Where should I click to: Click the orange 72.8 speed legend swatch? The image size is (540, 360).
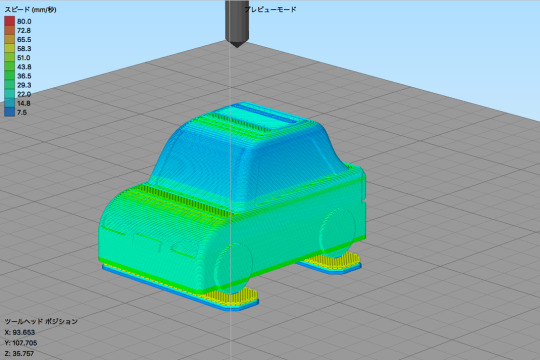10,30
